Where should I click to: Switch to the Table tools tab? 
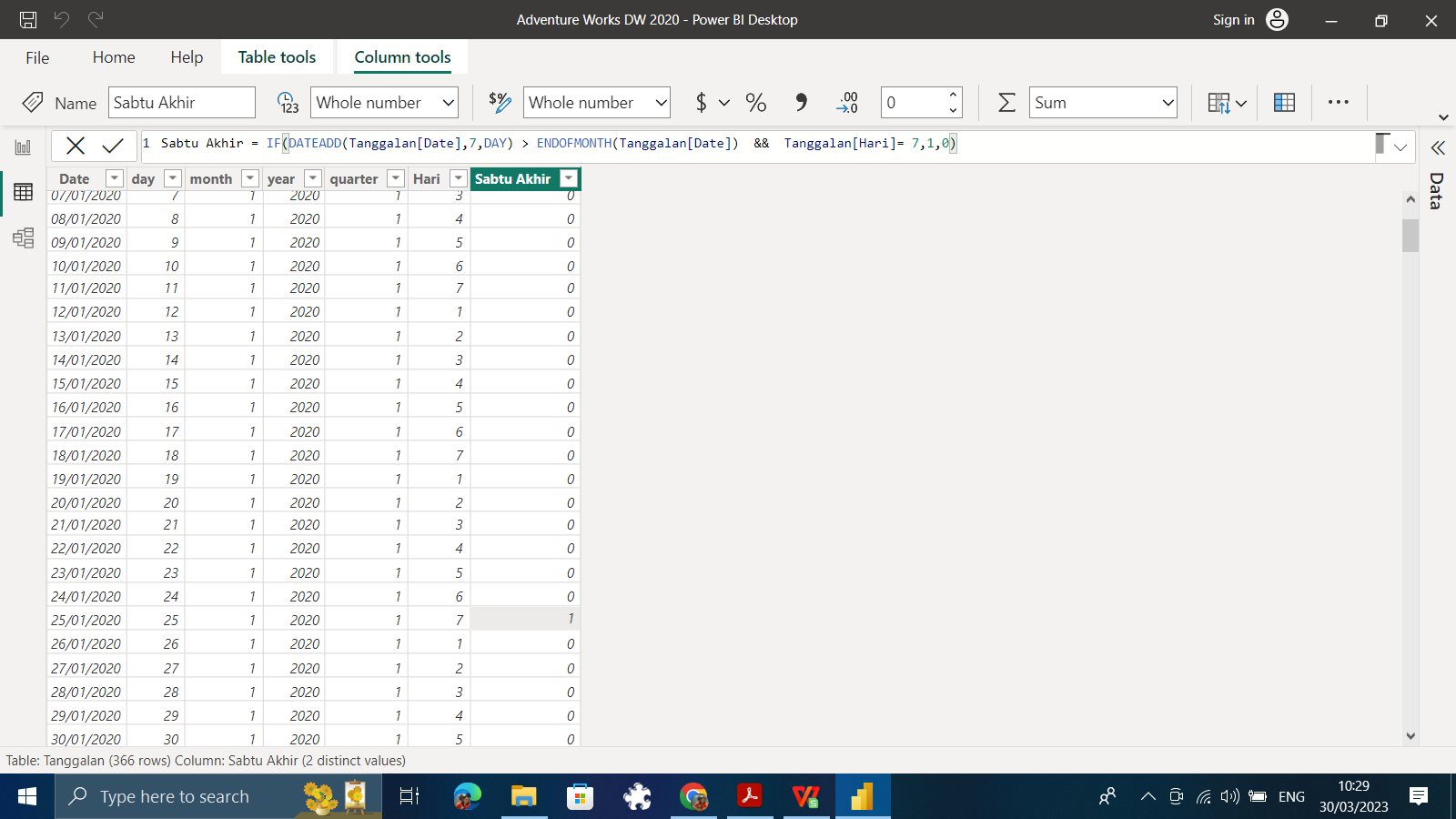277,57
